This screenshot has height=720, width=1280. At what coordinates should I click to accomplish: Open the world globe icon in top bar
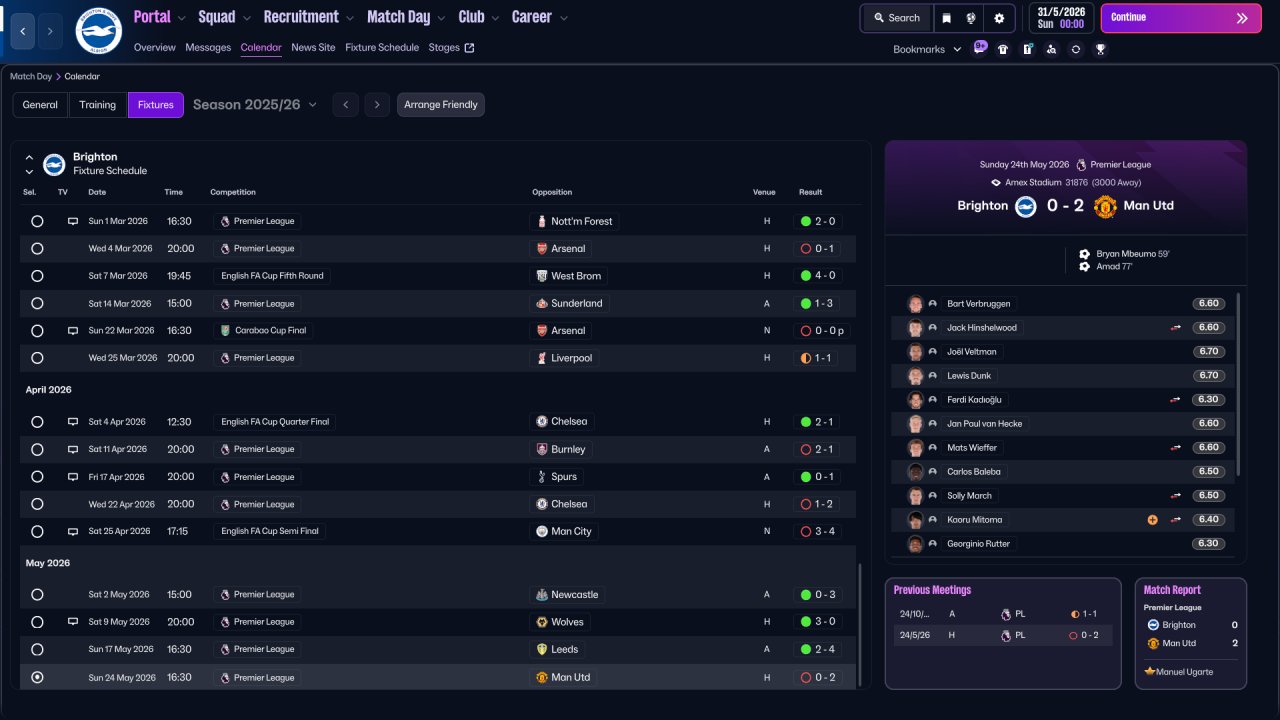pyautogui.click(x=971, y=18)
